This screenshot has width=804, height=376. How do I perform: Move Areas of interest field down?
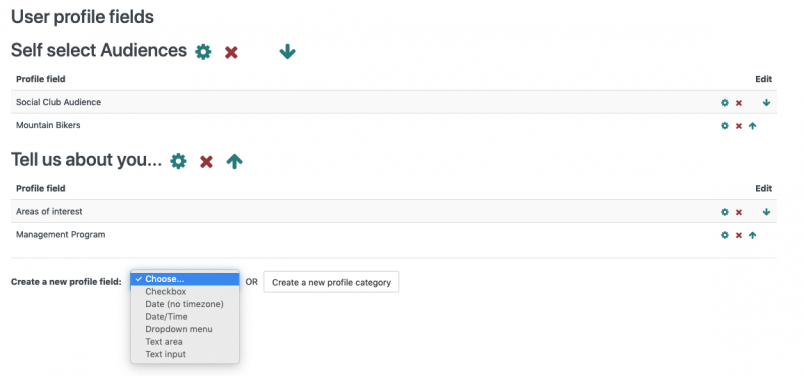(766, 212)
